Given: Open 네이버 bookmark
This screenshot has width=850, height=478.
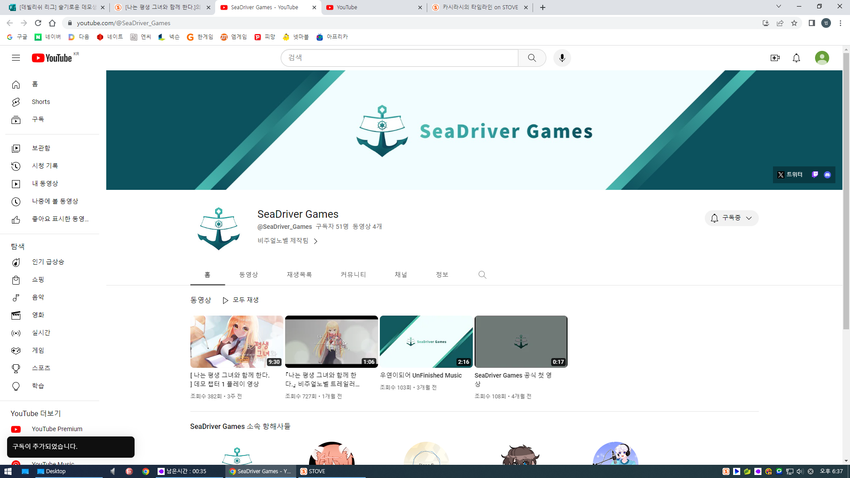Looking at the screenshot, I should 48,37.
